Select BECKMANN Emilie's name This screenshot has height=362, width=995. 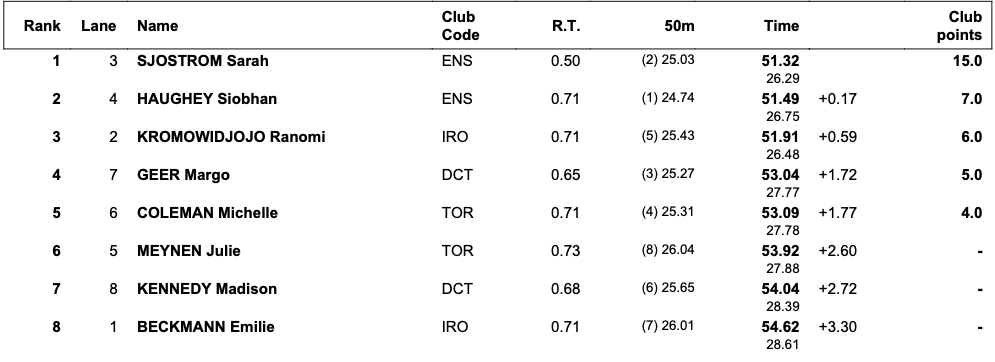[x=206, y=327]
